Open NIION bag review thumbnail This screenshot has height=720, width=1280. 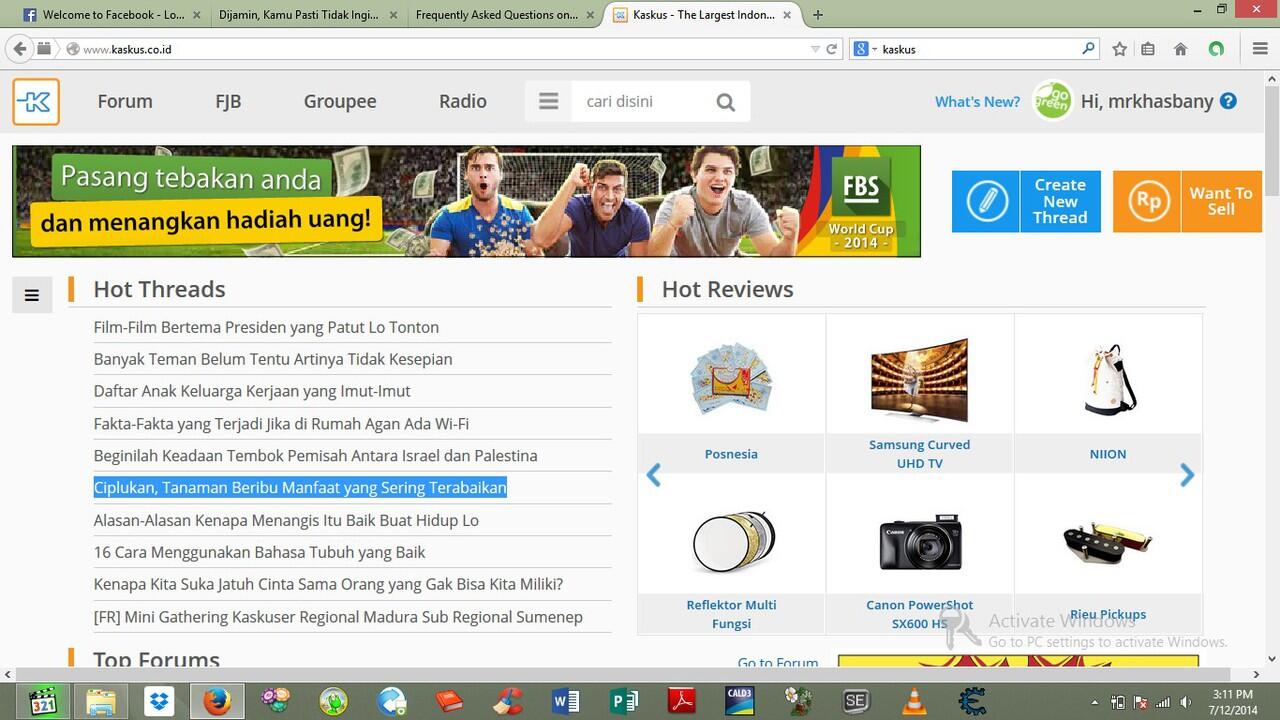1107,380
